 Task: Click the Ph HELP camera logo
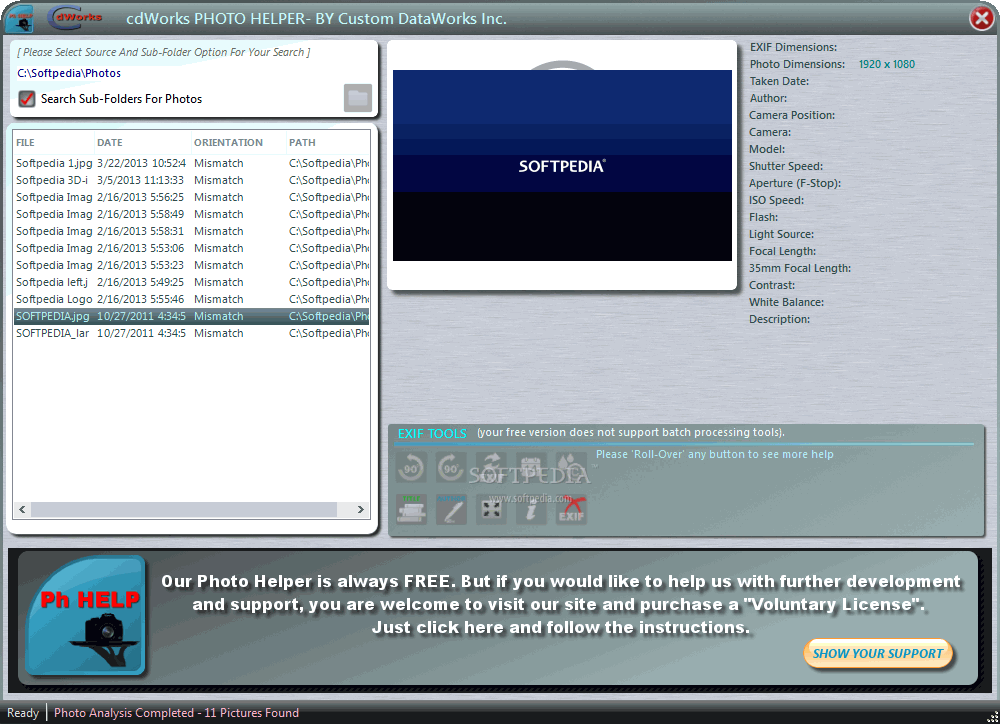86,616
